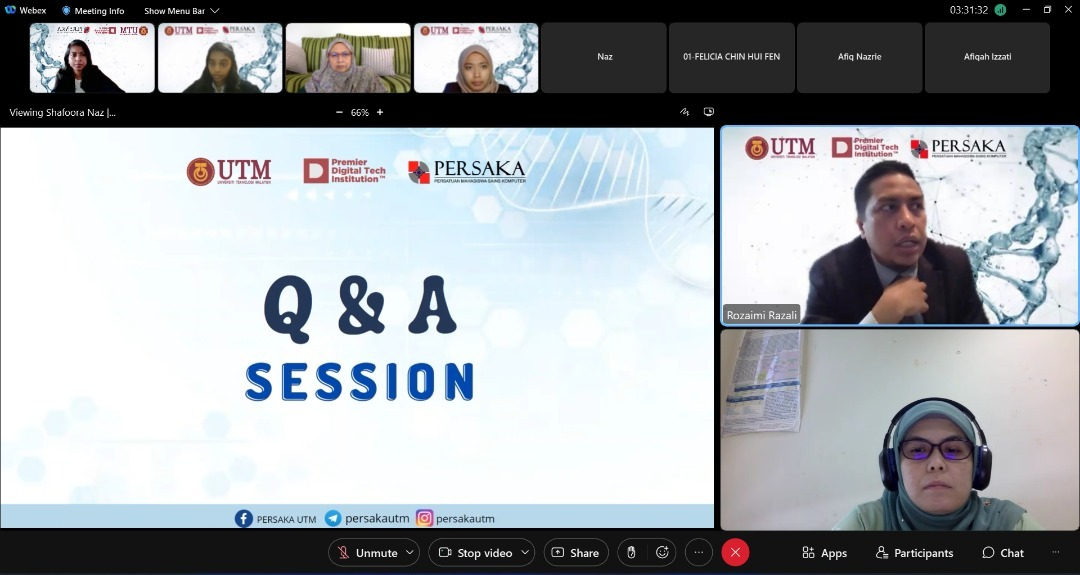This screenshot has width=1080, height=575.
Task: Click the Rozaimi Razali name label
Action: pos(762,315)
